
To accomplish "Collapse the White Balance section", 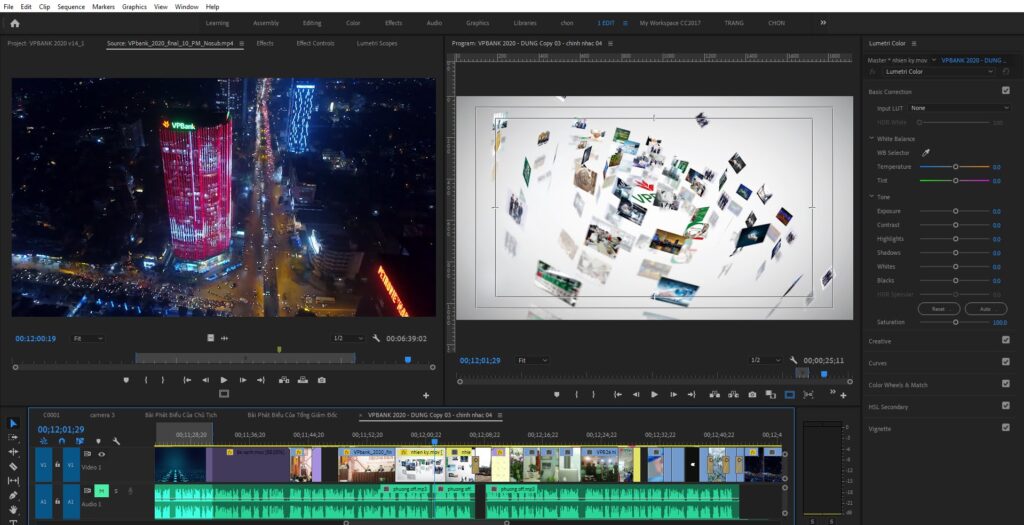I will pos(871,138).
